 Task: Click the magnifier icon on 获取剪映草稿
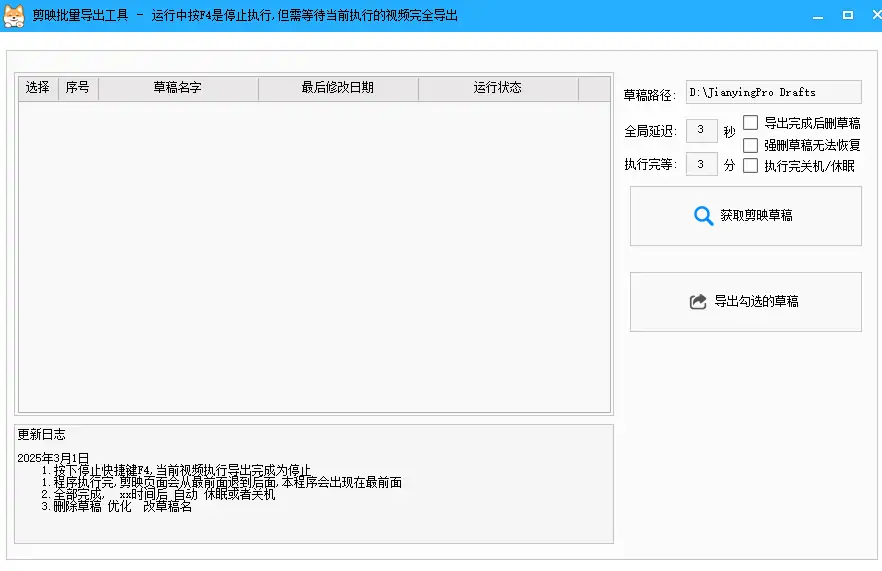[x=703, y=215]
